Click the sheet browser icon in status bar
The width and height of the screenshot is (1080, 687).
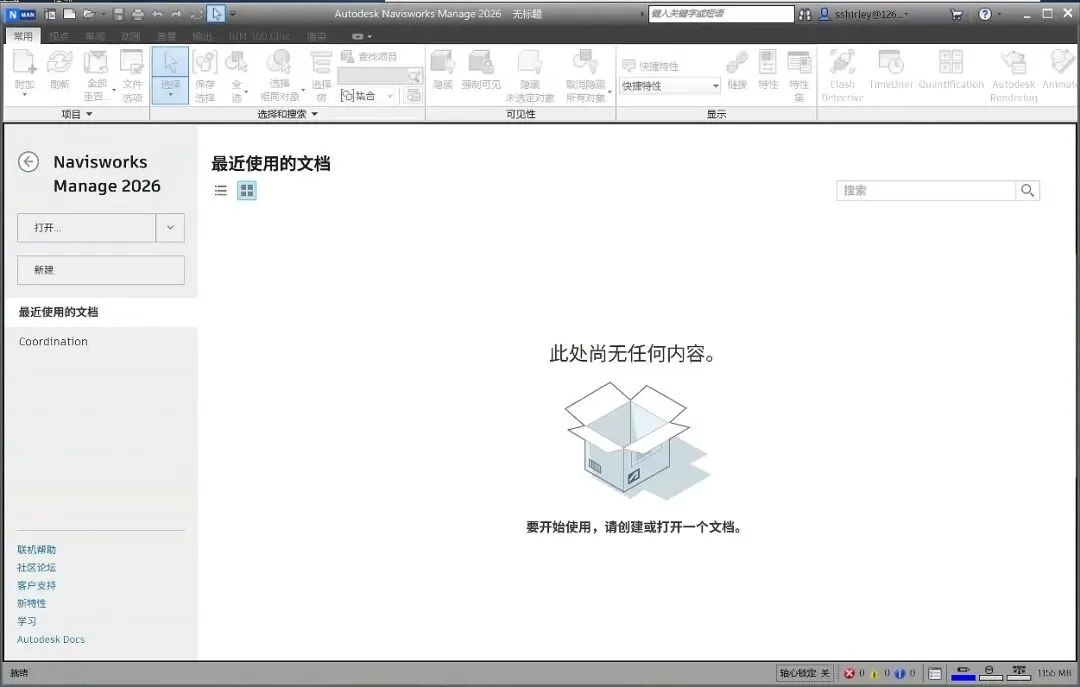tap(935, 673)
